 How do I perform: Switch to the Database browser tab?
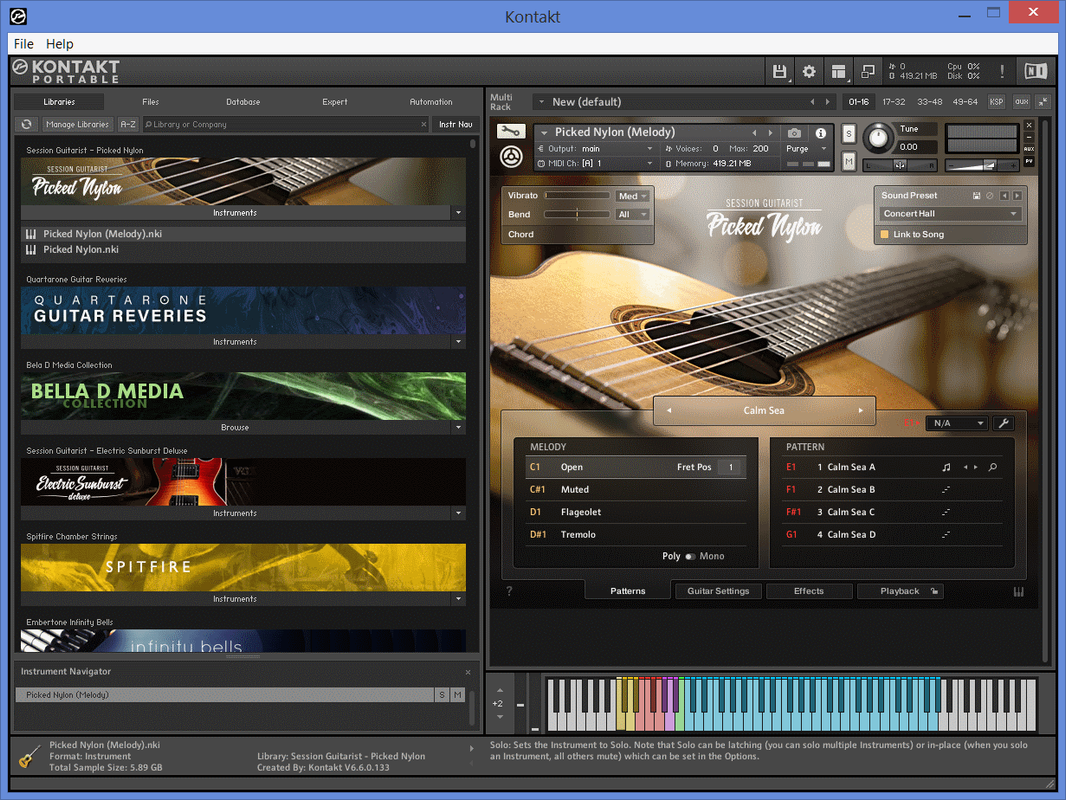click(x=243, y=102)
